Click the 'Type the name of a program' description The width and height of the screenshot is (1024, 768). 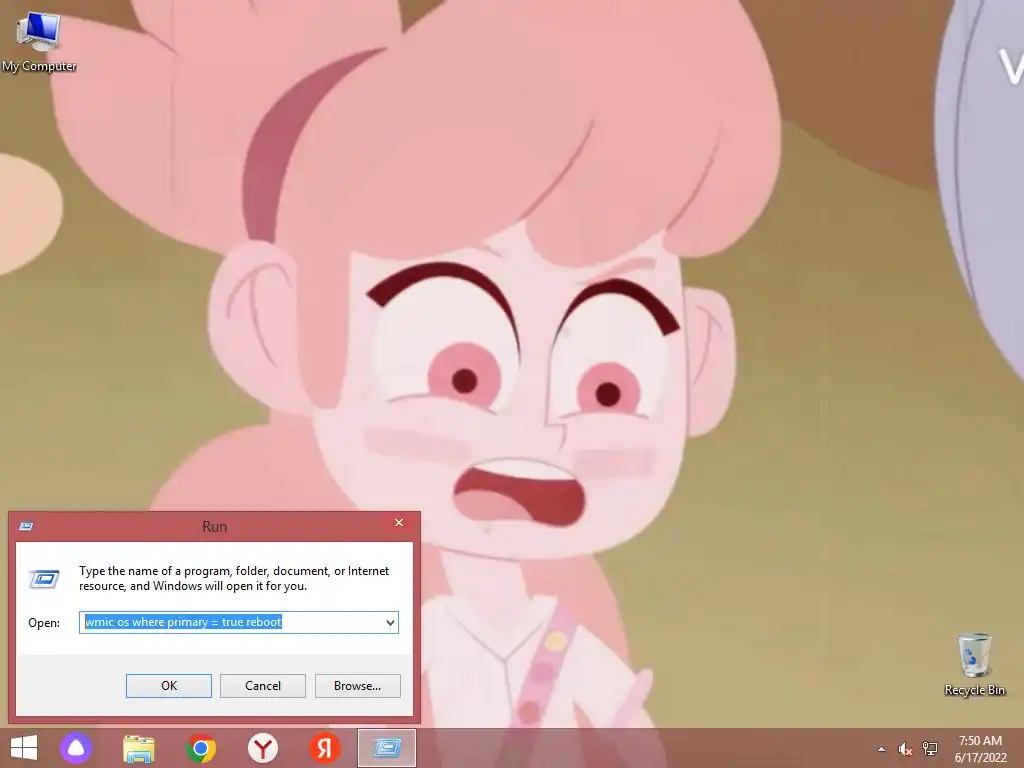click(x=234, y=578)
